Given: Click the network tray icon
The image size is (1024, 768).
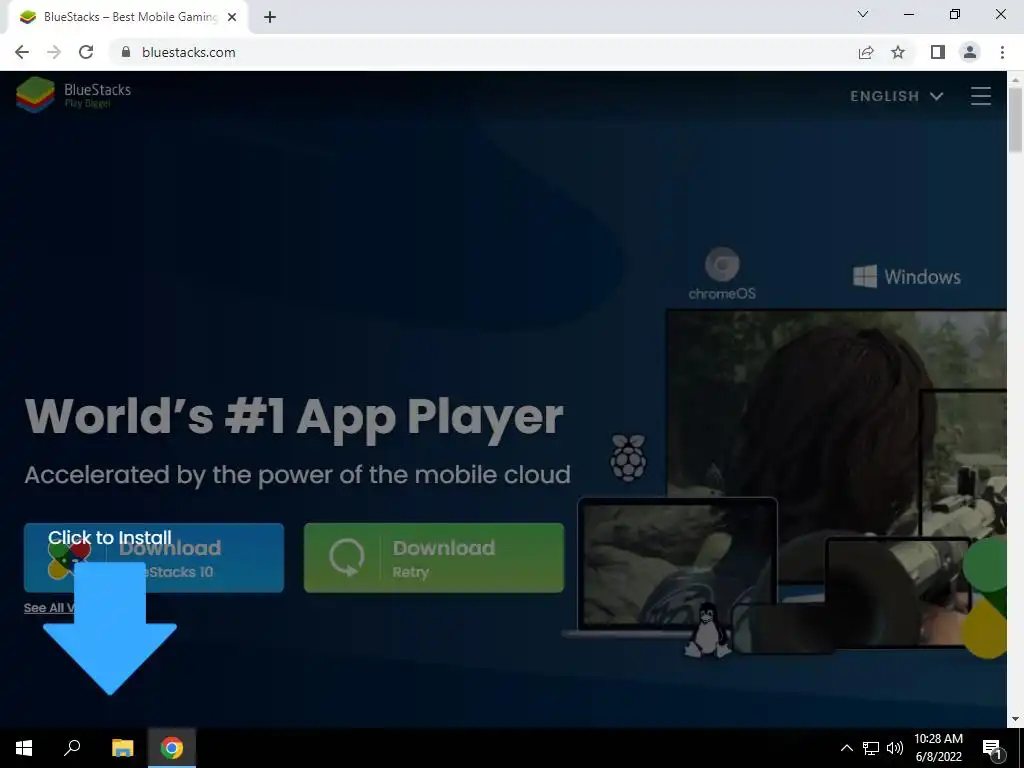Looking at the screenshot, I should (x=871, y=748).
